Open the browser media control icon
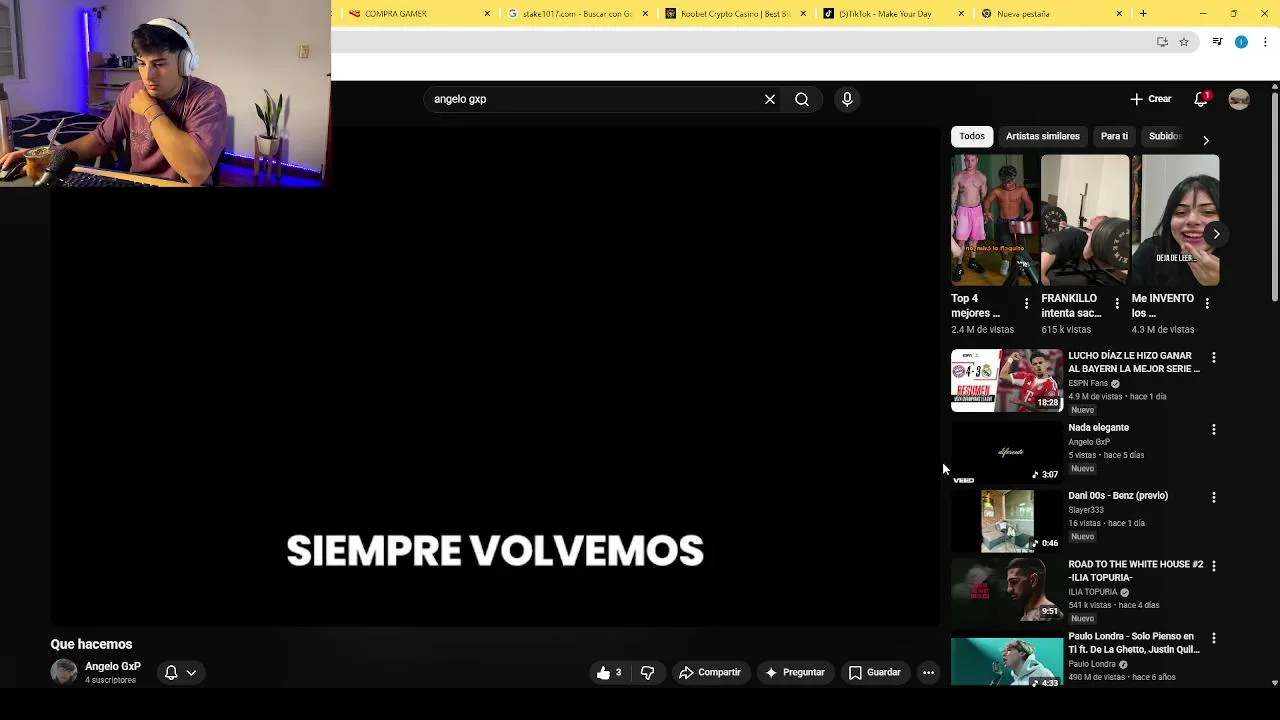This screenshot has height=720, width=1280. (x=1217, y=42)
